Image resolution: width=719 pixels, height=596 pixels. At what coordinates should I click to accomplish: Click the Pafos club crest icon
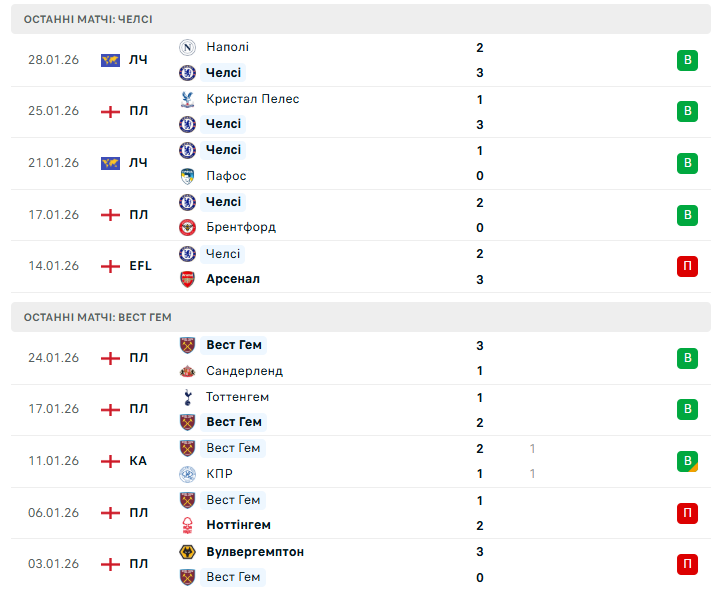(187, 176)
